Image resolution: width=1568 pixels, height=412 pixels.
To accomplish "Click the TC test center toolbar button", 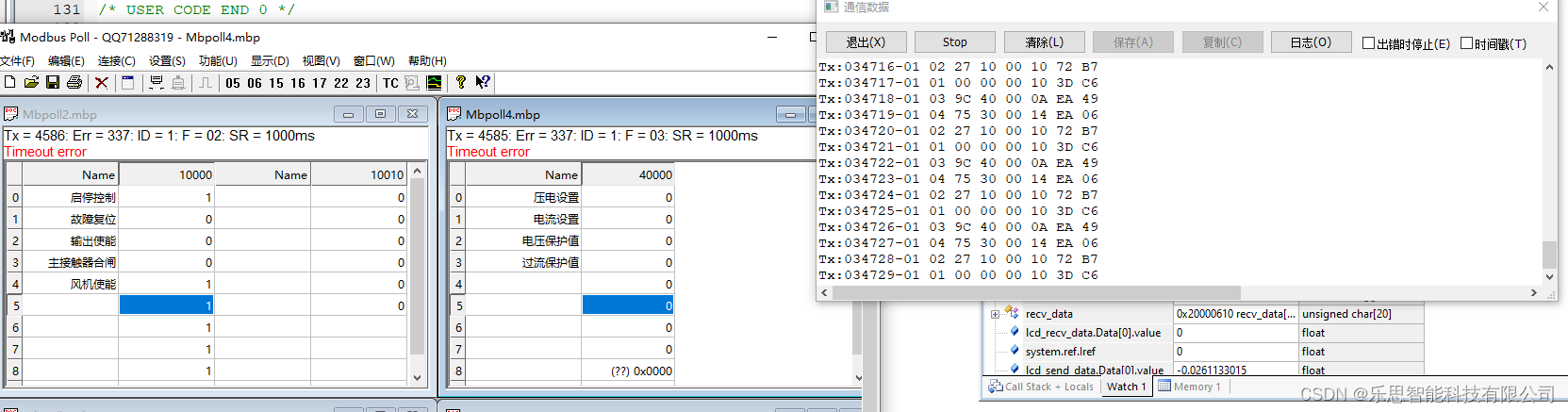I will [x=390, y=83].
